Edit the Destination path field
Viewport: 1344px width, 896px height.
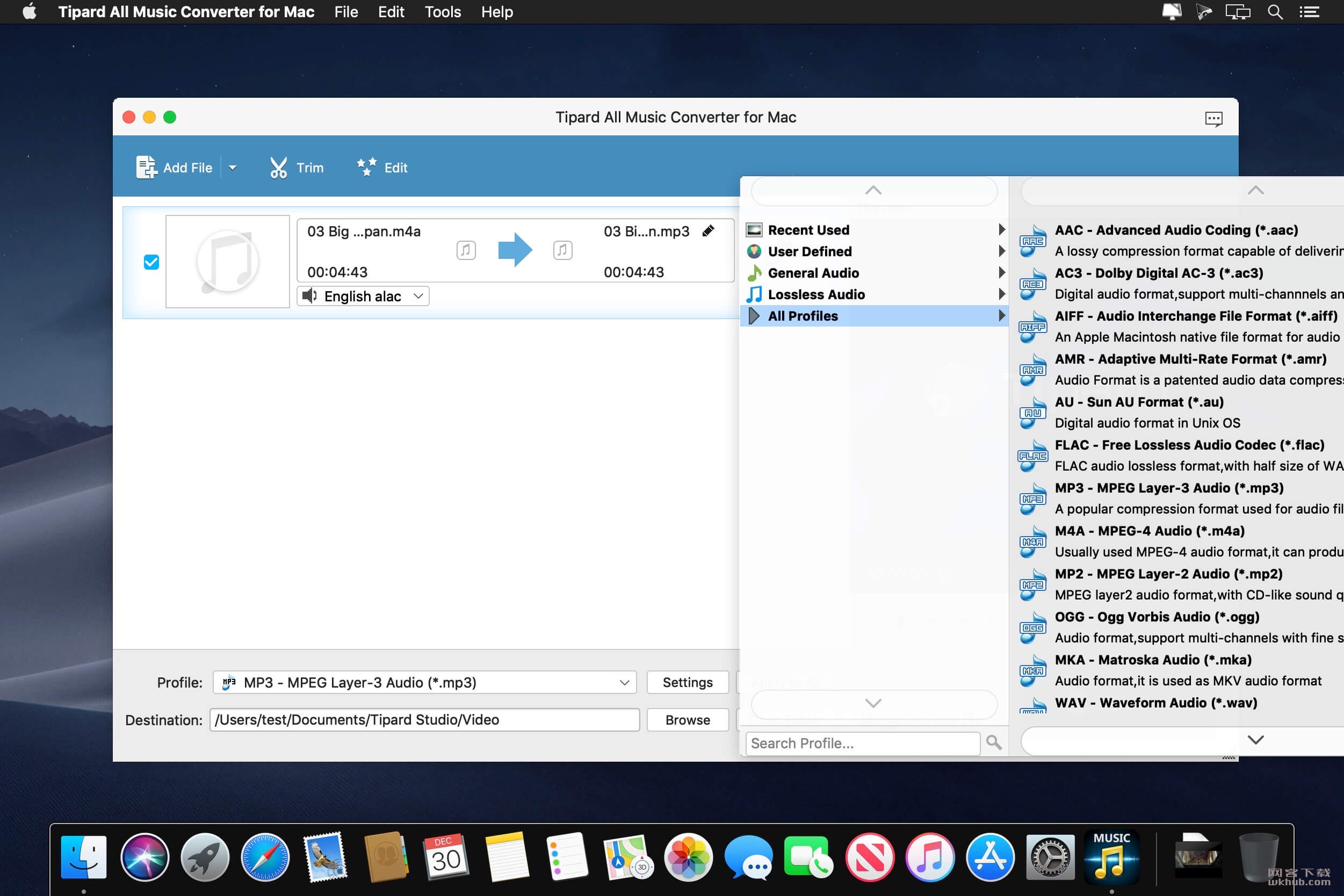(424, 720)
